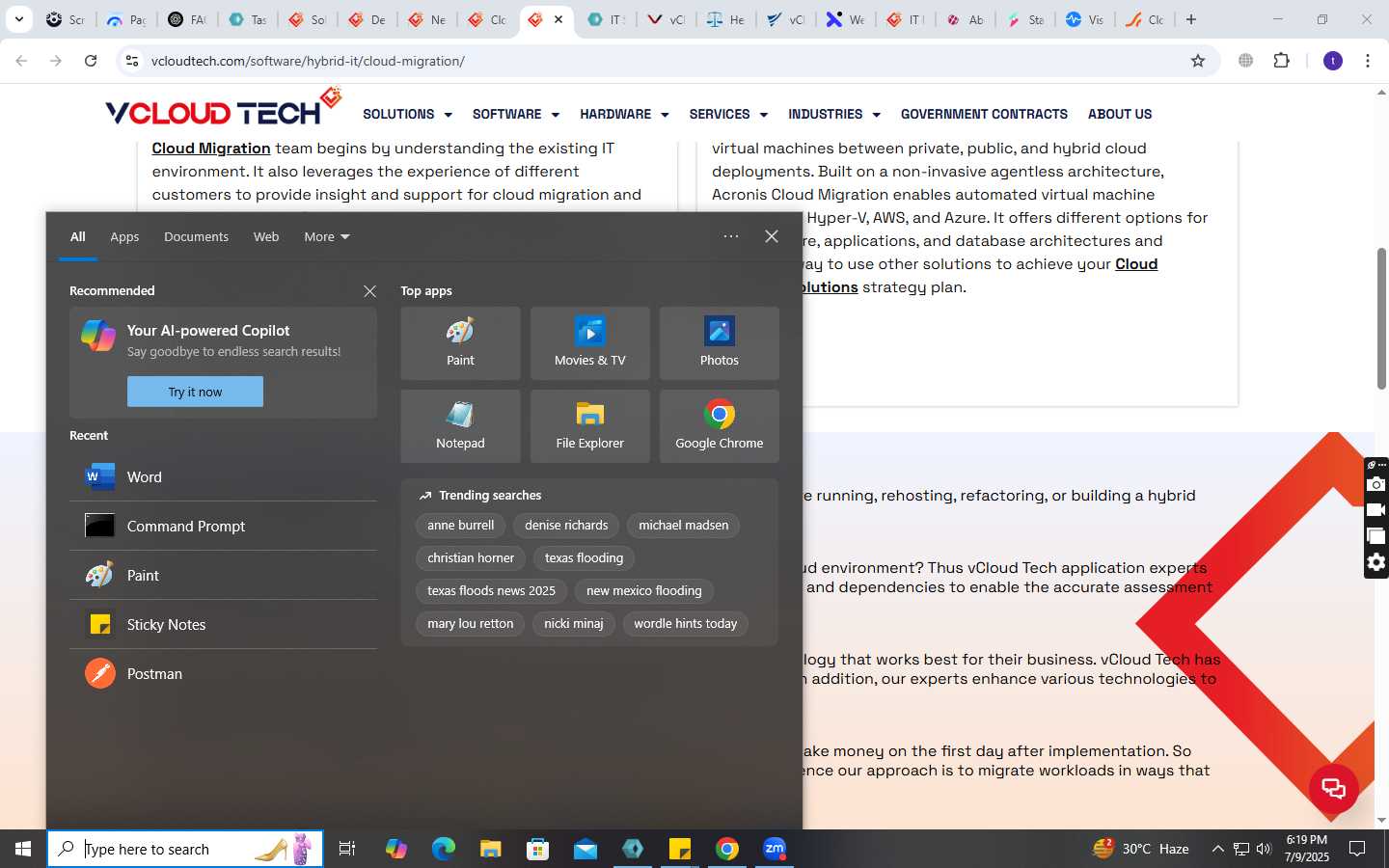
Task: Open Sticky Notes from Recent list
Action: [x=223, y=624]
